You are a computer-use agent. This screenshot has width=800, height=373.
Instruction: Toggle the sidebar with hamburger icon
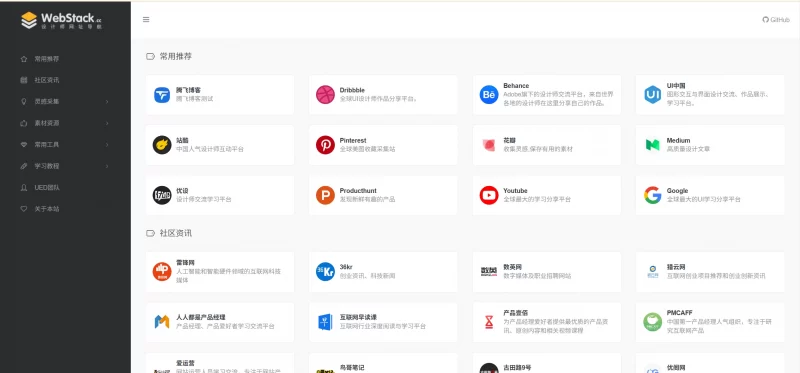(x=146, y=19)
